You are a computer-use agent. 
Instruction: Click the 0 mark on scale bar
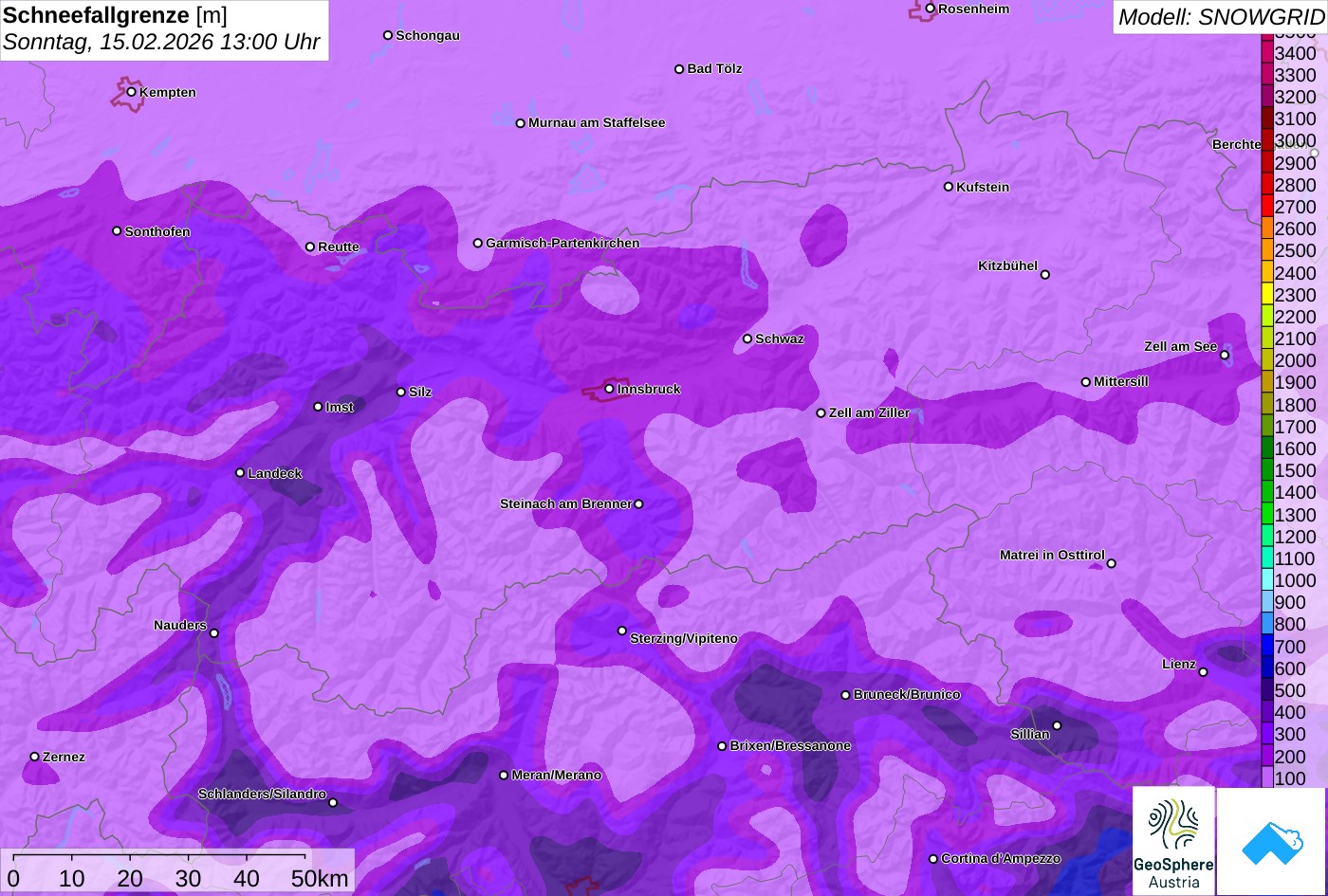pyautogui.click(x=13, y=879)
